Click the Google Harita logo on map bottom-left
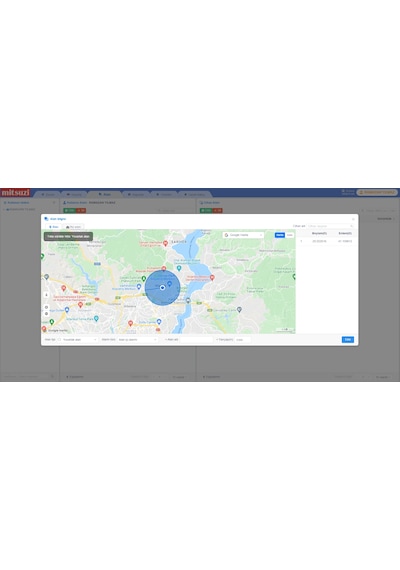400x570 pixels. coord(55,330)
